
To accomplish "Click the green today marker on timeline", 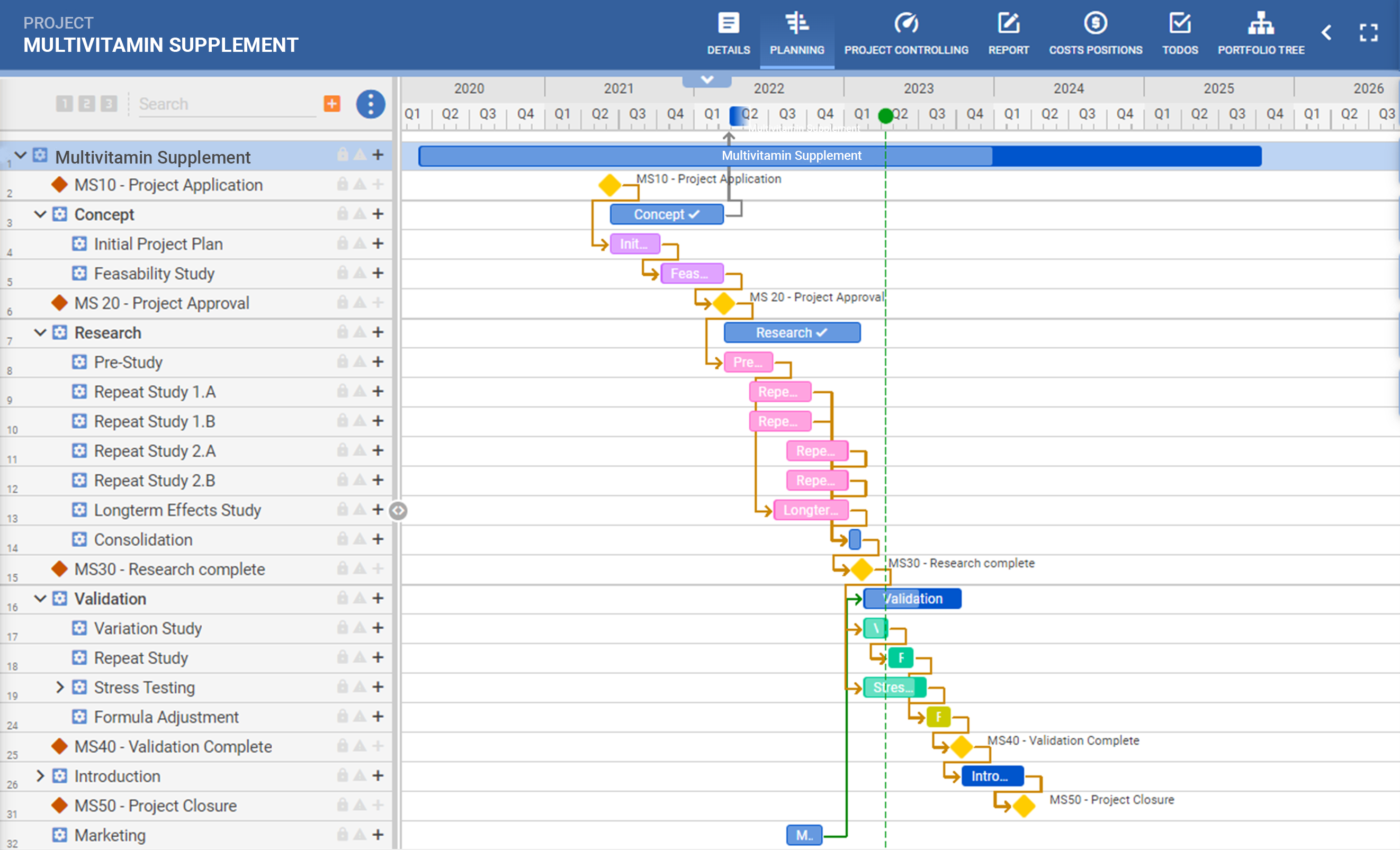I will (885, 116).
